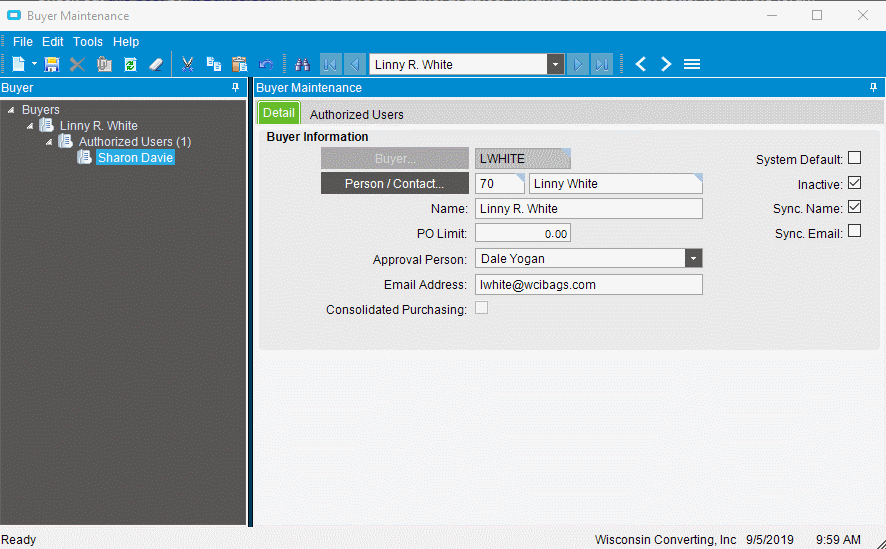This screenshot has width=886, height=549.
Task: Click the PO Limit field
Action: click(523, 233)
